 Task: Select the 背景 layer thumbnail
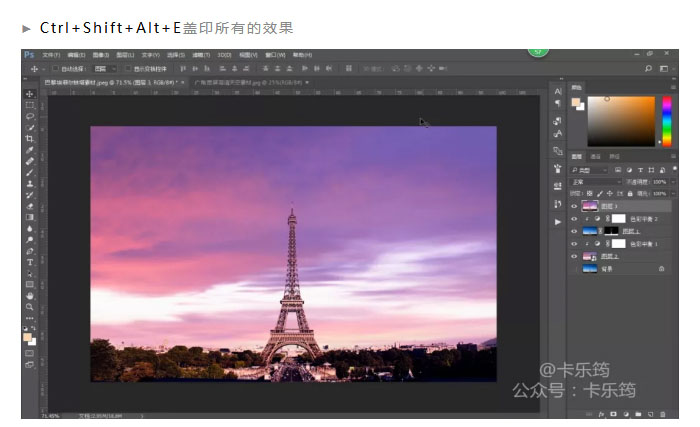pyautogui.click(x=590, y=269)
